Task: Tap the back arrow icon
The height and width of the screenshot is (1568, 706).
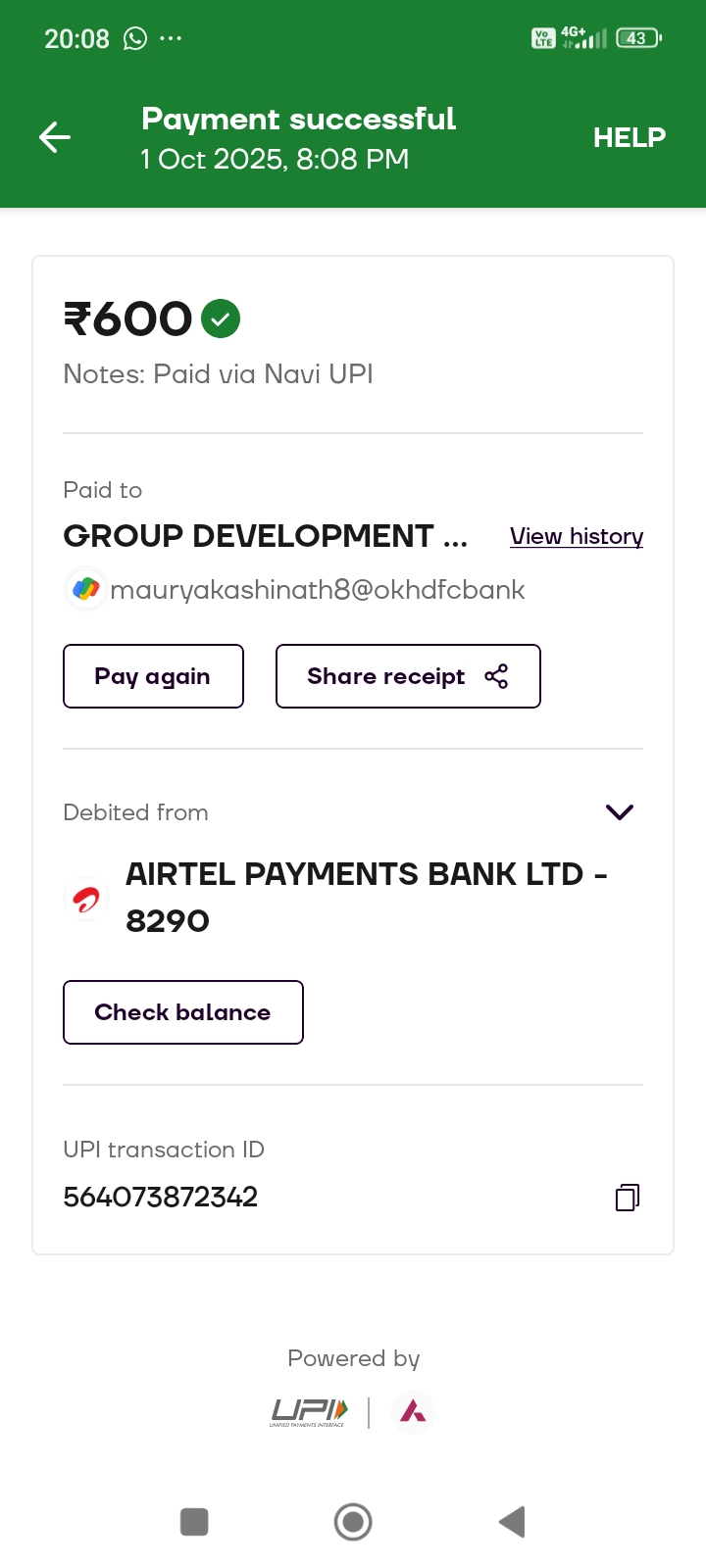Action: [x=55, y=137]
